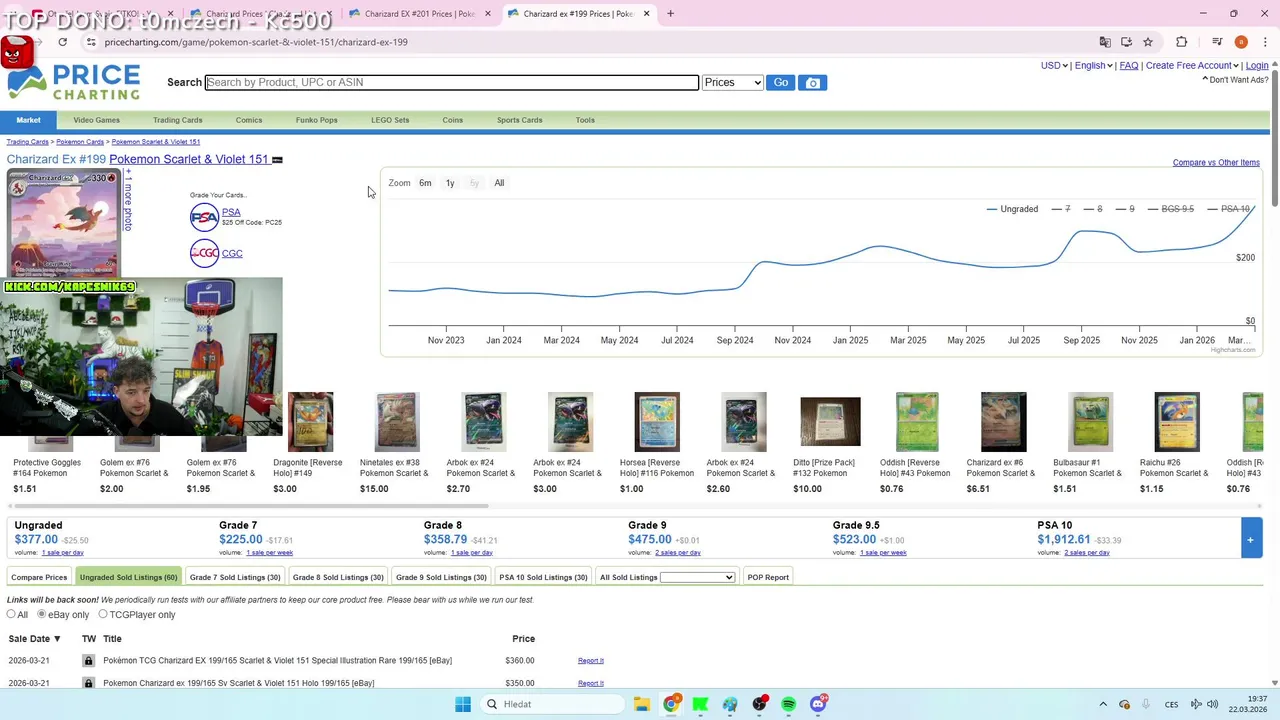1280x720 pixels.
Task: Open the All Sold Listings dropdown
Action: [697, 577]
